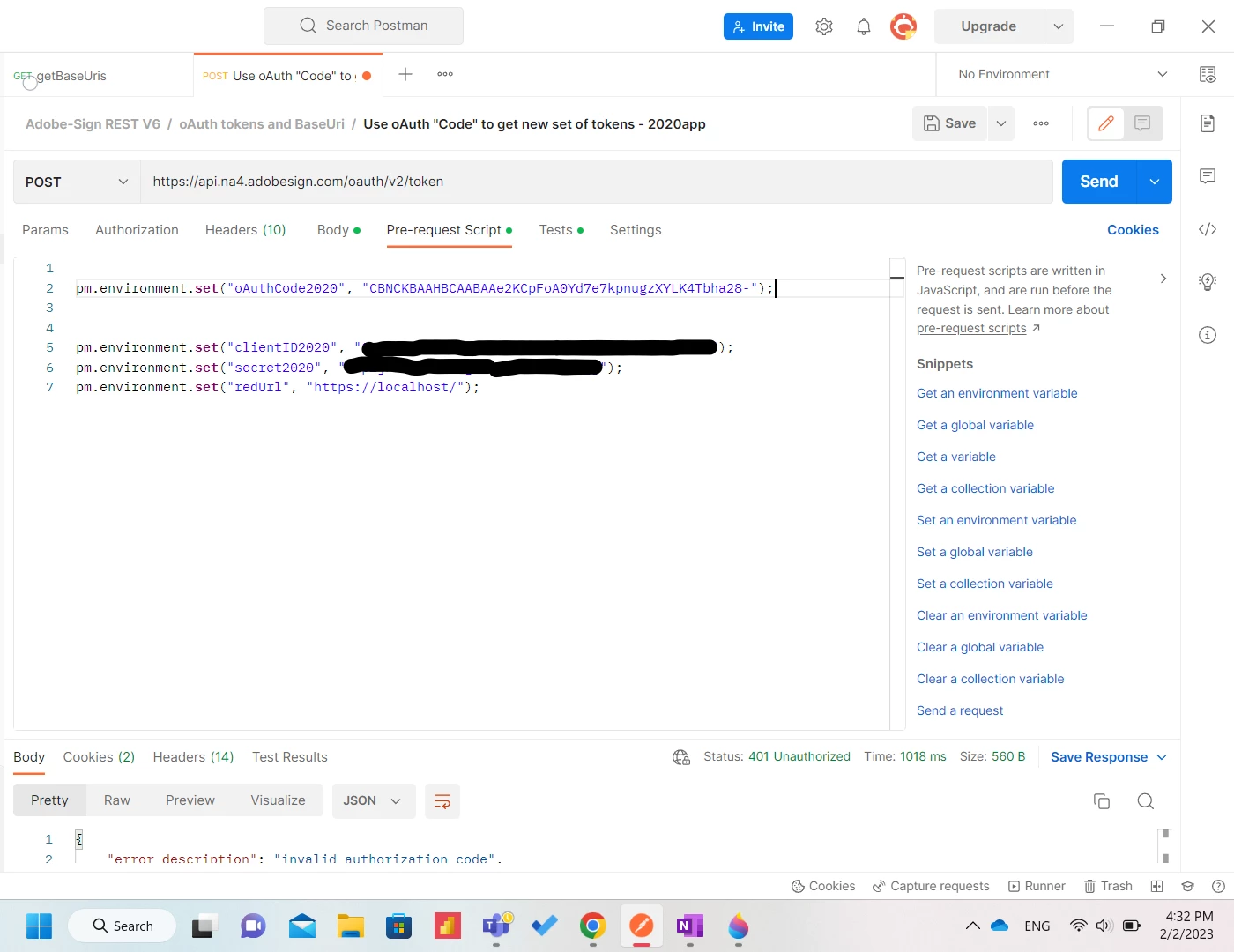The width and height of the screenshot is (1234, 952).
Task: Expand the Save options dropdown arrow
Action: coord(1001,123)
